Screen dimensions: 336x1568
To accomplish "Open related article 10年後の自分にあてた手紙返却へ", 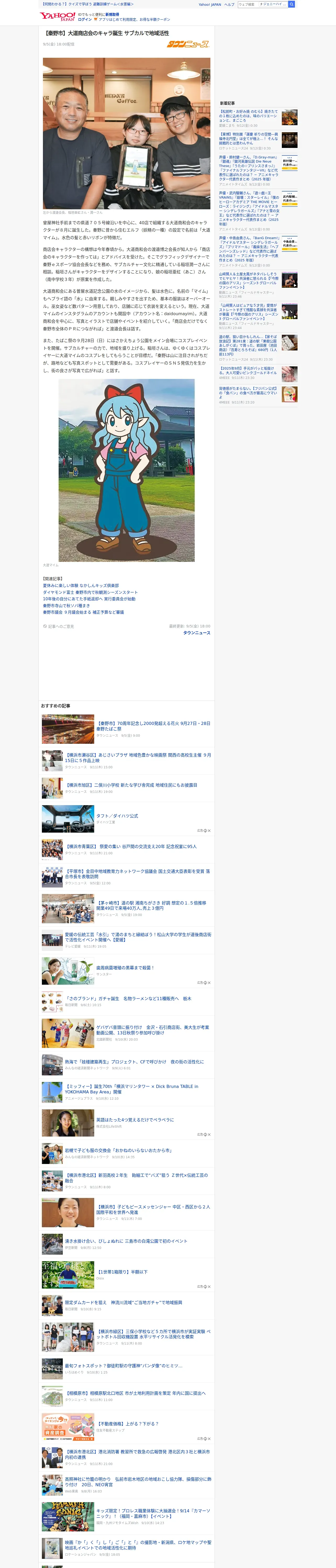I will coord(89,599).
